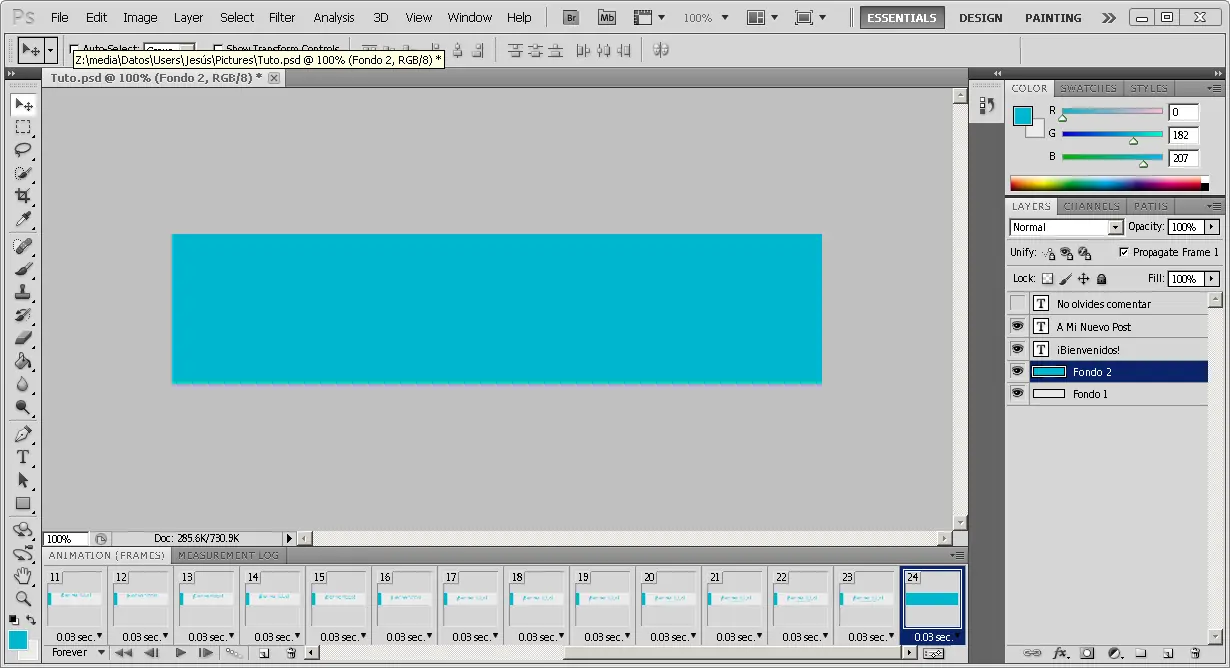Open the blend mode Normal dropdown
The height and width of the screenshot is (668, 1230).
[1066, 227]
